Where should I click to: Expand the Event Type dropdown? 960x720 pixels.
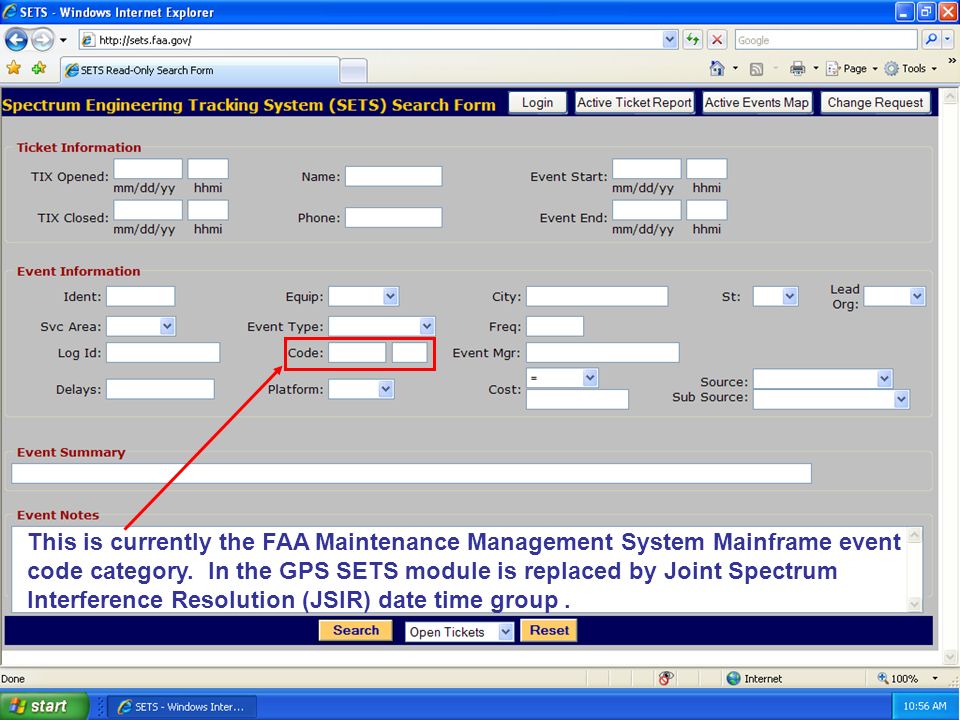(x=427, y=326)
